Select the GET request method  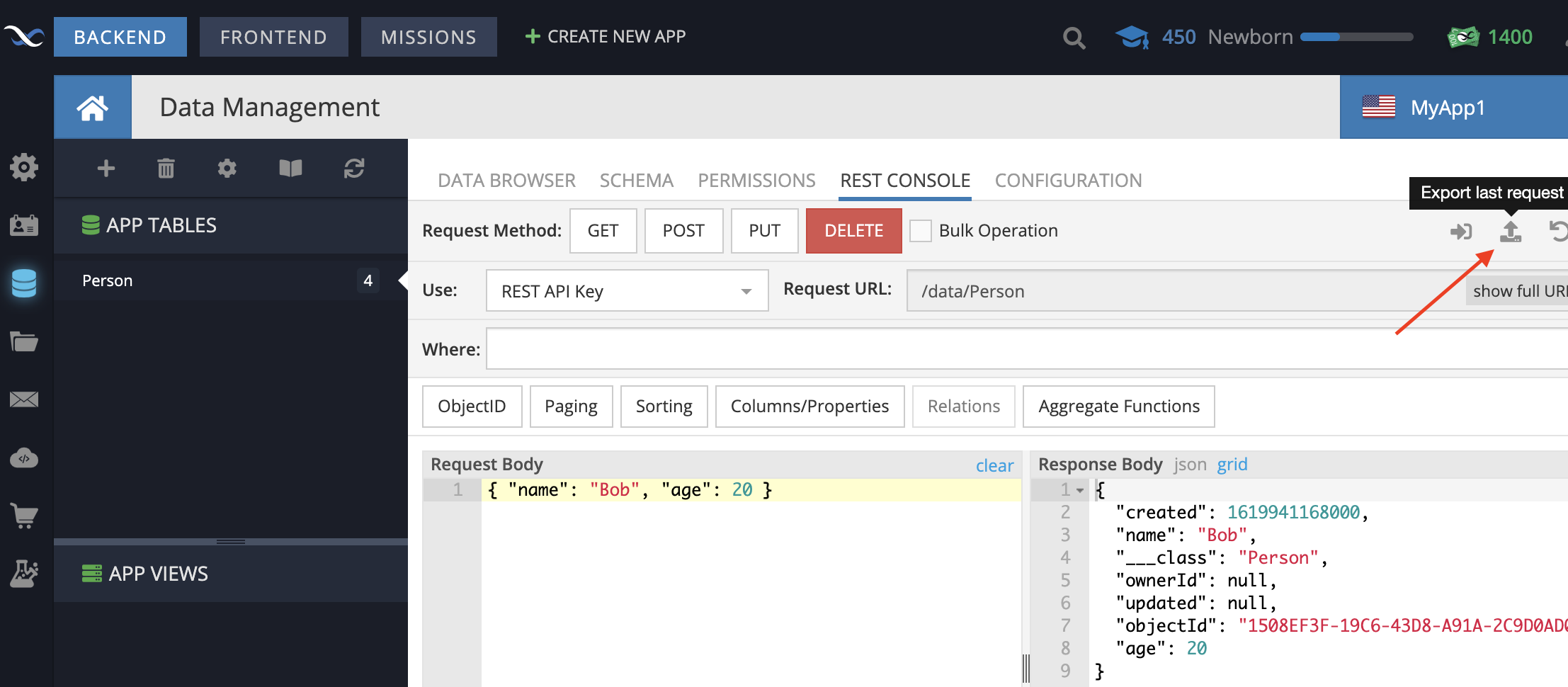point(603,231)
